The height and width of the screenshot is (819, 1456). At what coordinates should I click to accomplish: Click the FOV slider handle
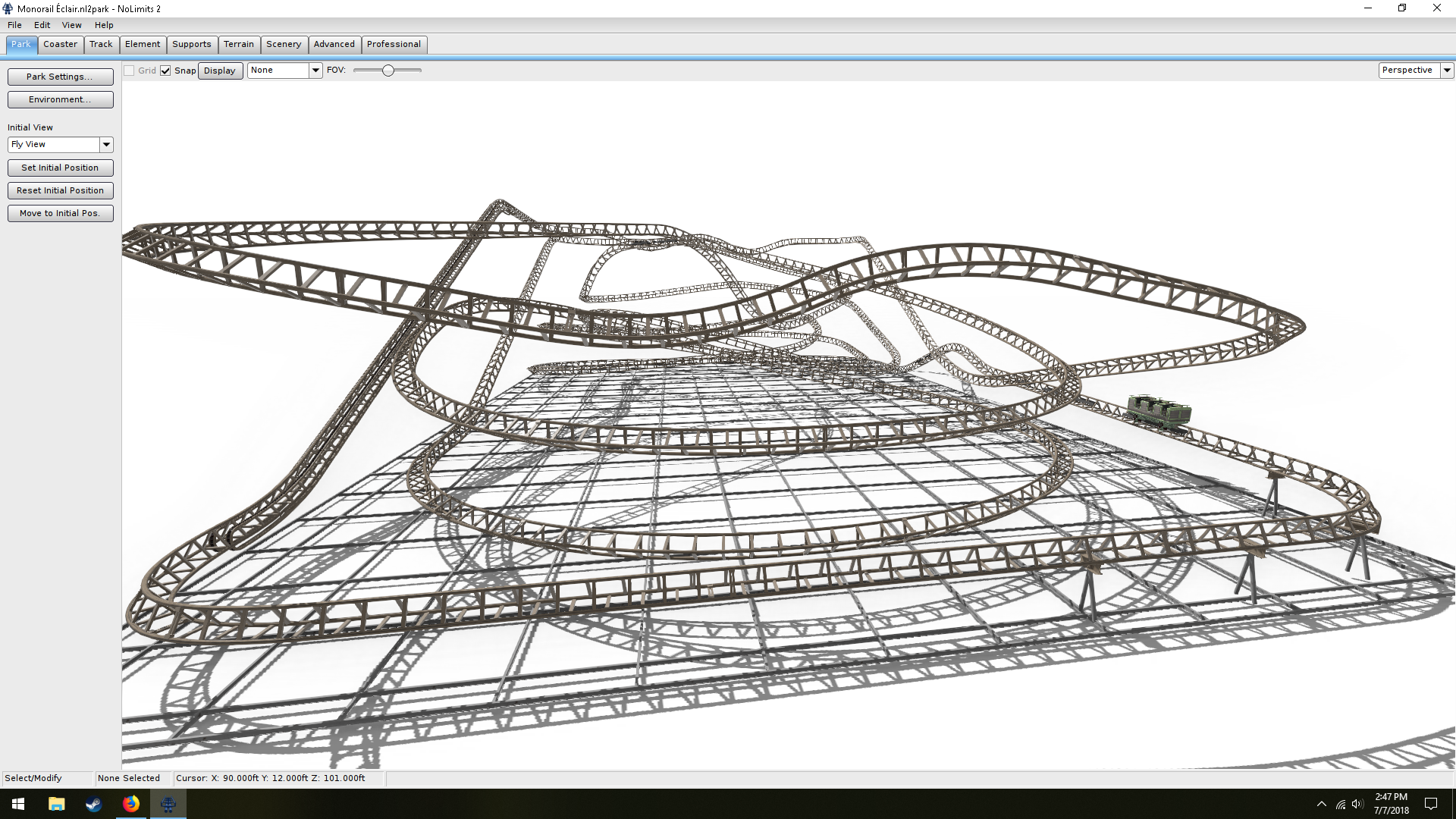(388, 71)
